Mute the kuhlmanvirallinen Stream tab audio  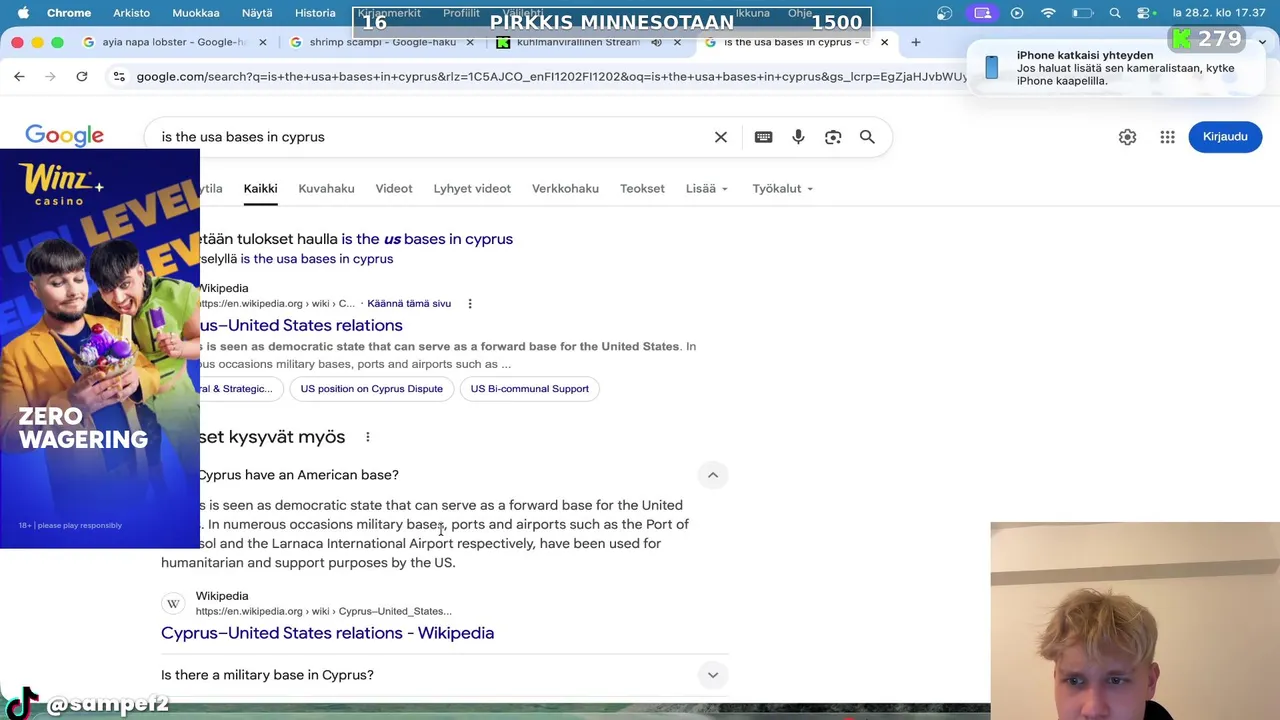point(656,42)
